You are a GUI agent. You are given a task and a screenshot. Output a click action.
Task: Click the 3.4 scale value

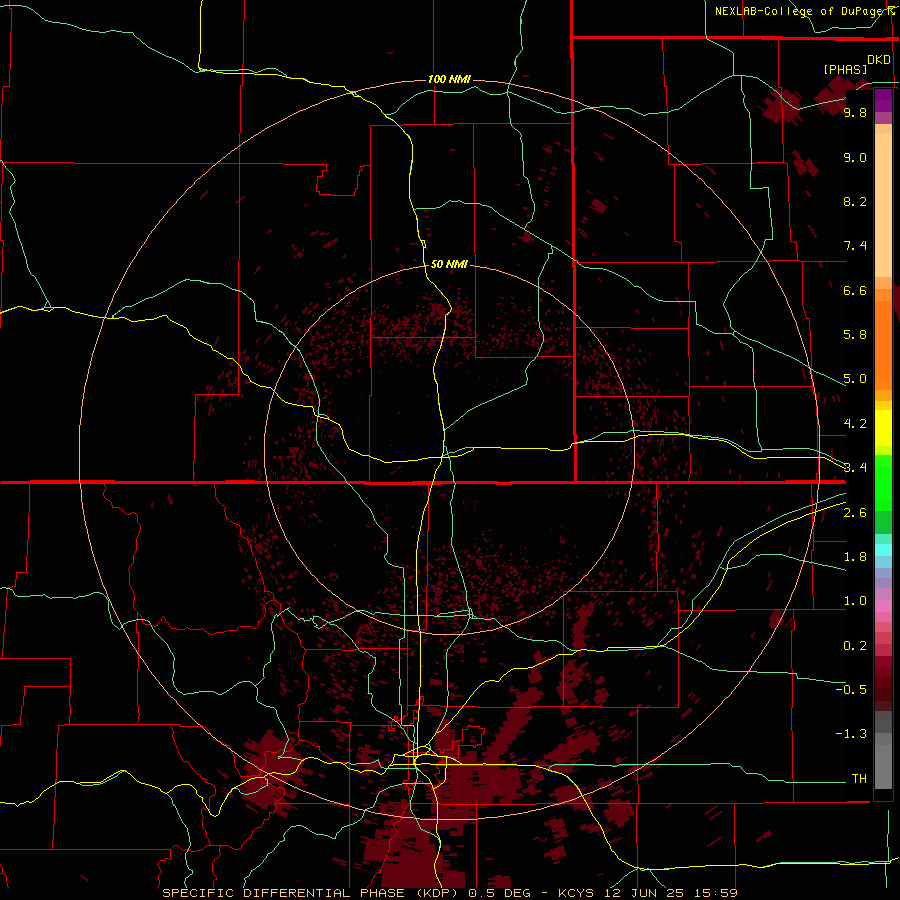tap(855, 468)
